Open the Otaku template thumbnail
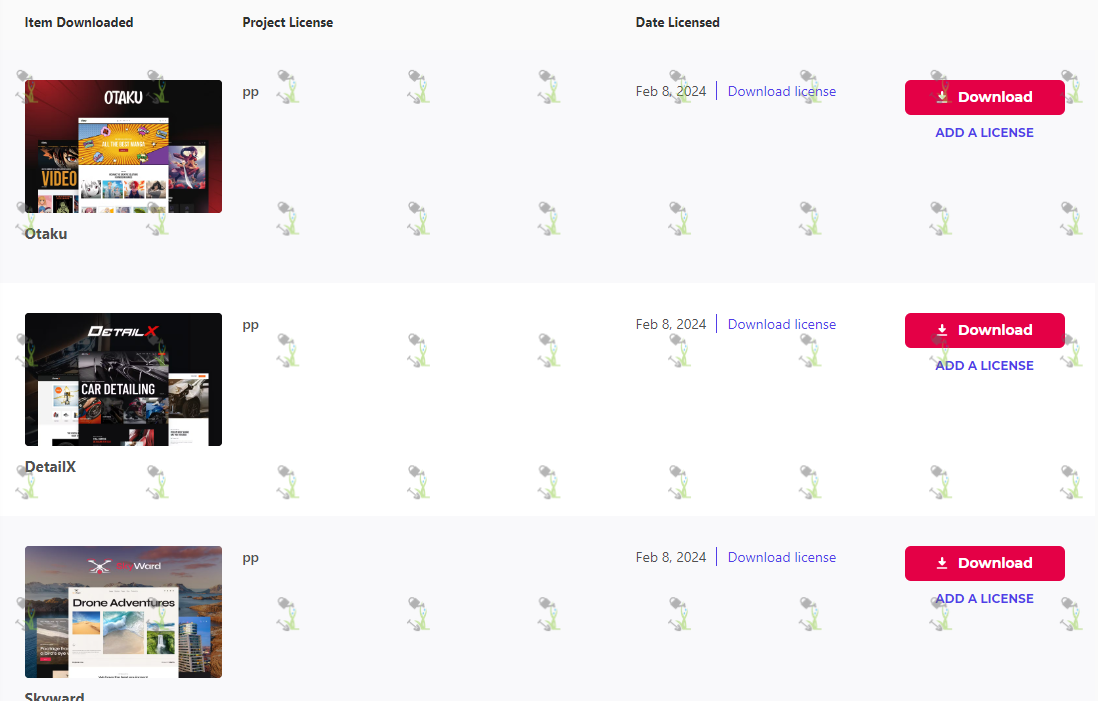The image size is (1098, 701). (x=123, y=146)
